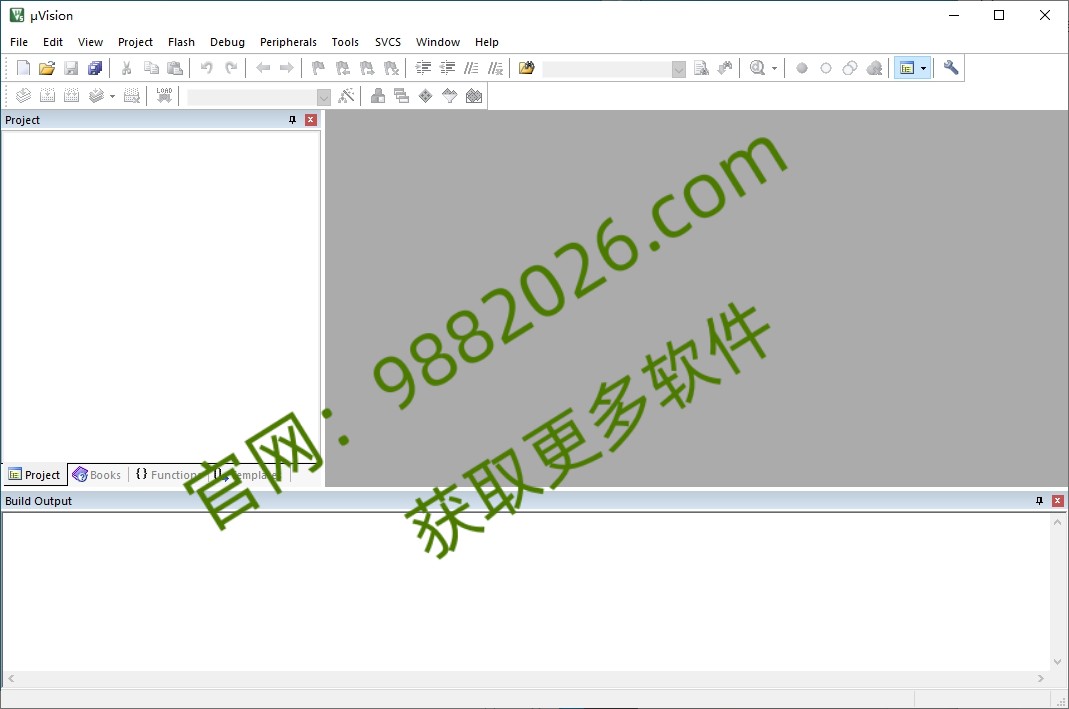Close the Build Output panel
This screenshot has width=1069, height=709.
point(1057,501)
